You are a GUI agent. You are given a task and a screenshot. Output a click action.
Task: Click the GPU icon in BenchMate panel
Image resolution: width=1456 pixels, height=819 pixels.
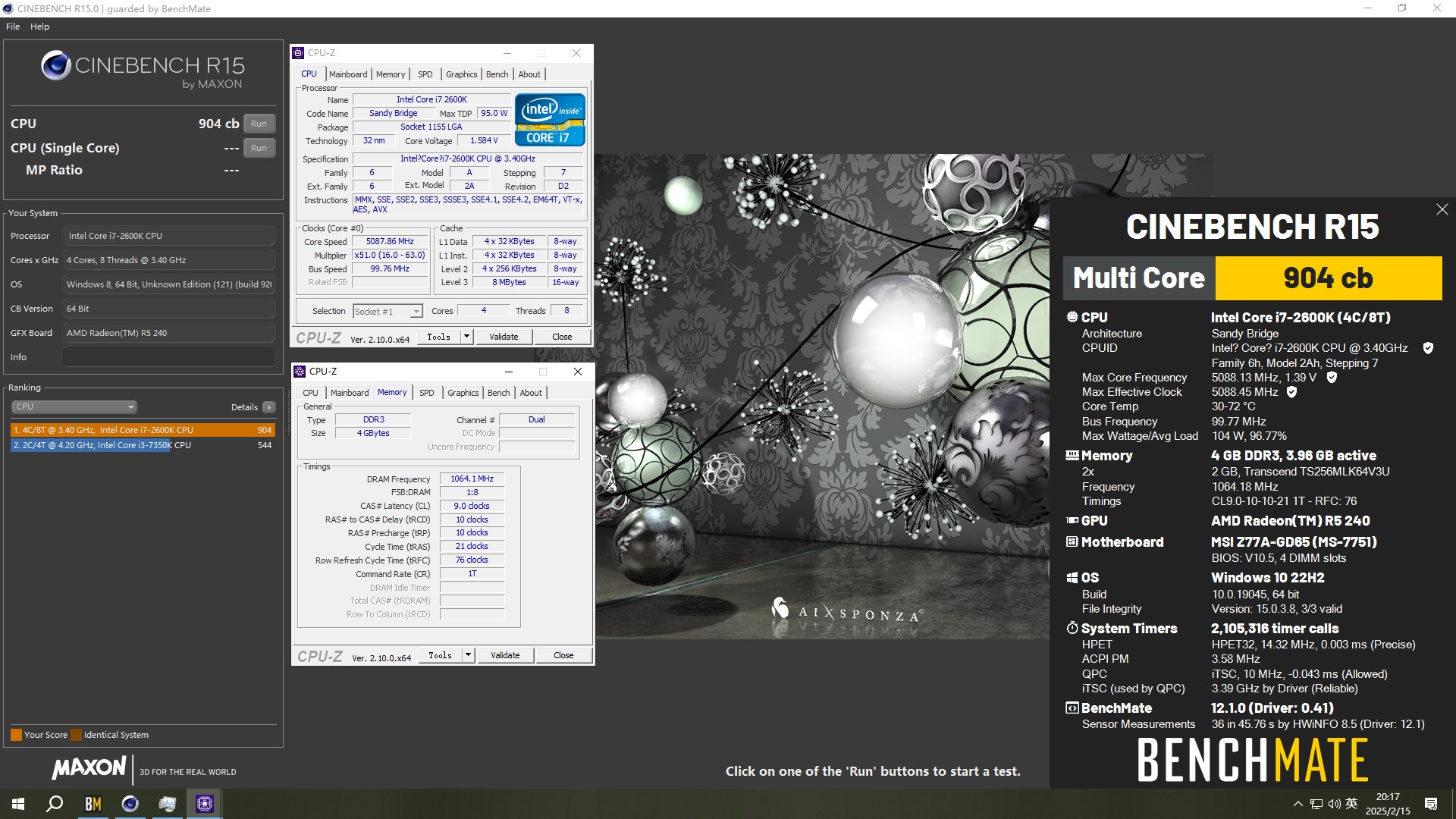[x=1072, y=520]
